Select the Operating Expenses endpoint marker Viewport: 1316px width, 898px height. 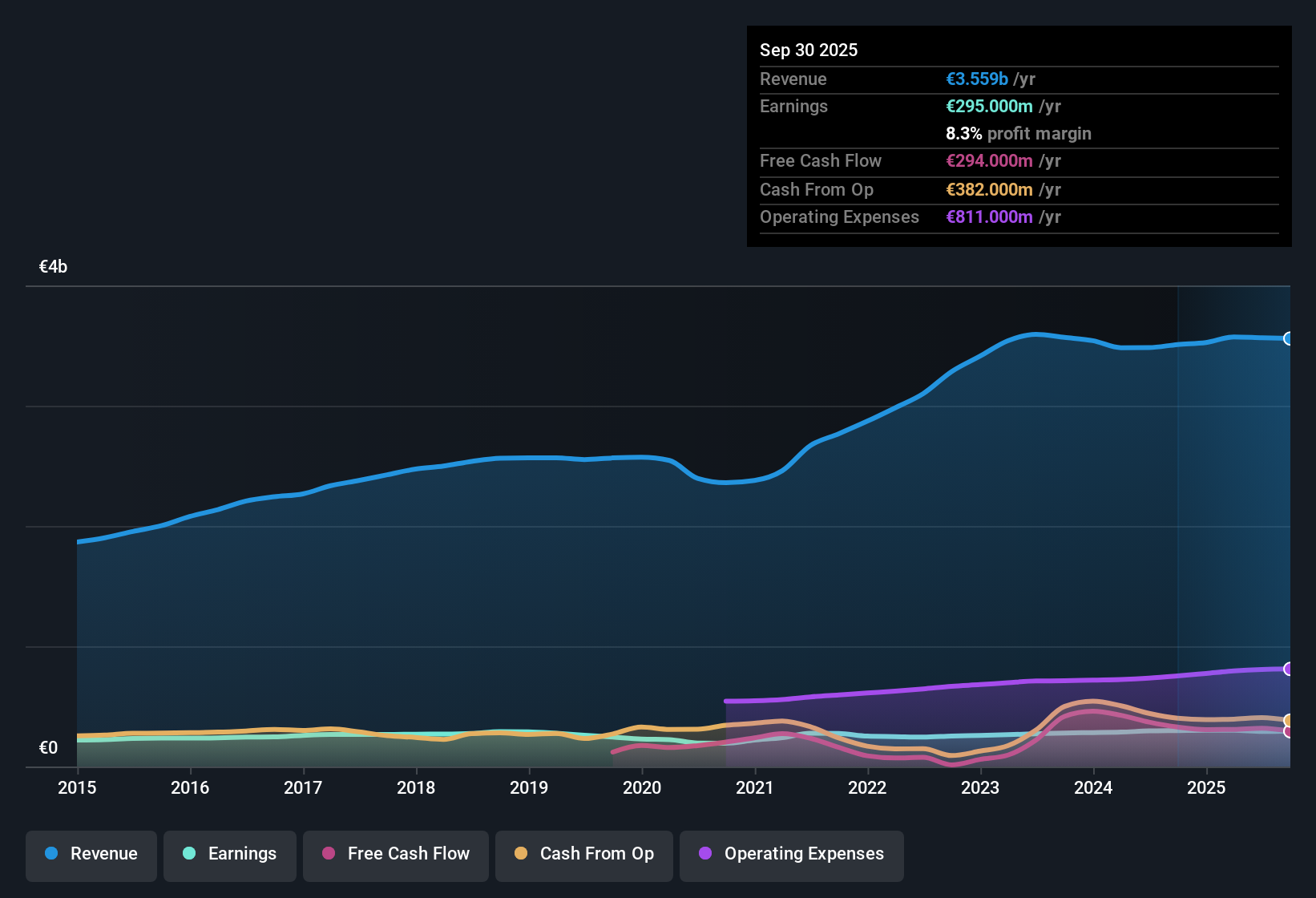click(x=1289, y=667)
